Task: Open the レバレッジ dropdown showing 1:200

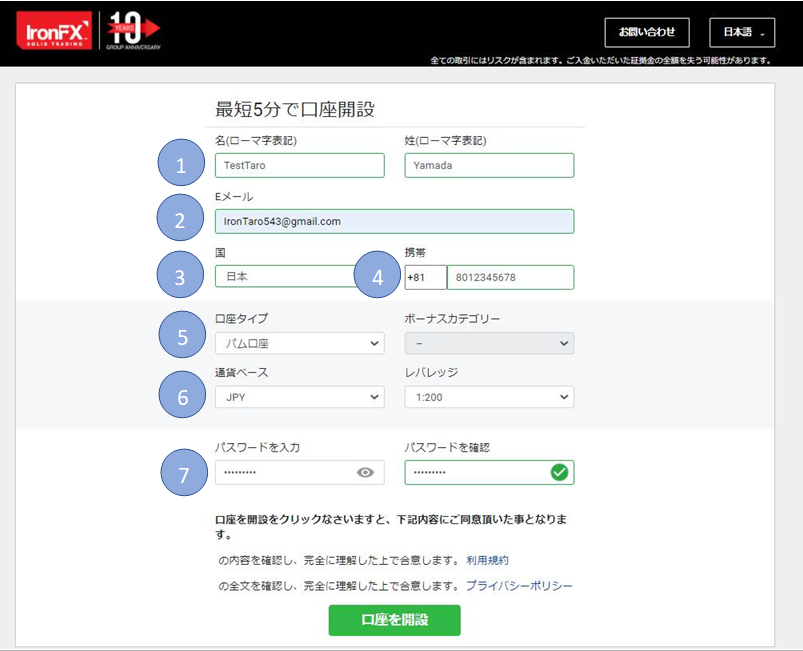Action: point(489,397)
